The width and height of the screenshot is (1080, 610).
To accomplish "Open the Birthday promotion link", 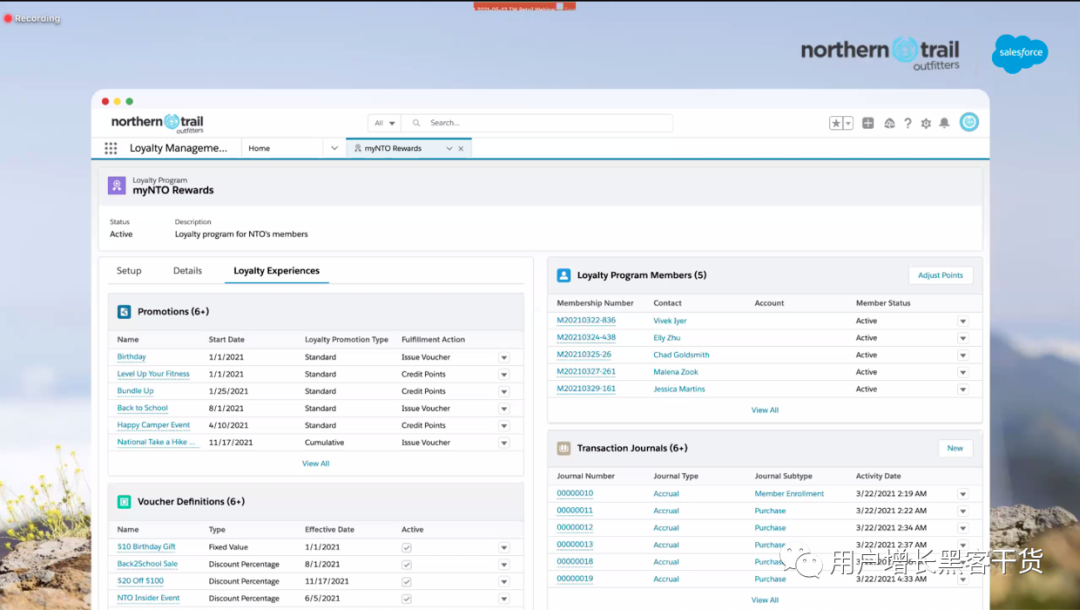I will click(131, 357).
